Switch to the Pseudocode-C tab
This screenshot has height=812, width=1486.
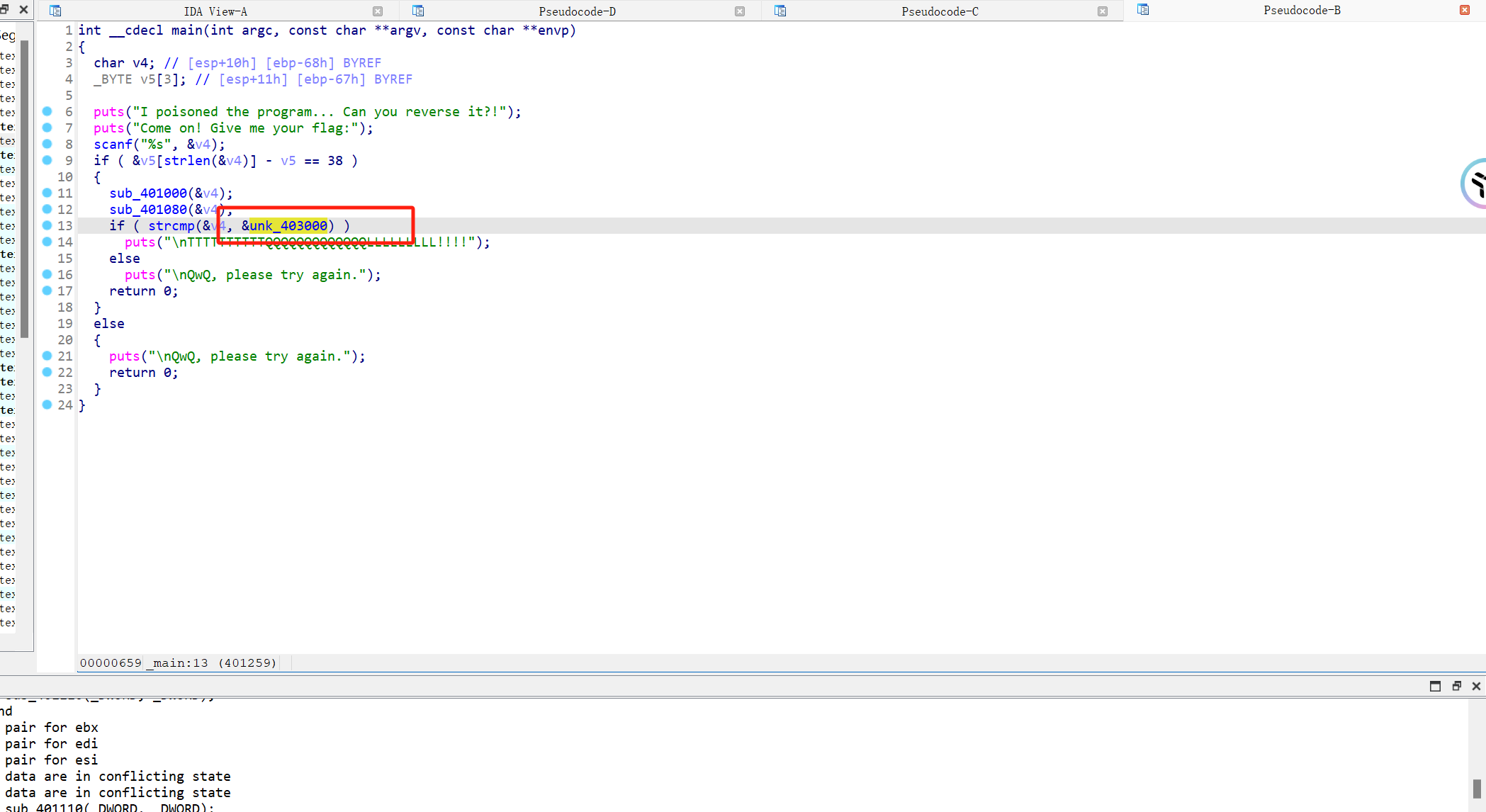(x=940, y=11)
